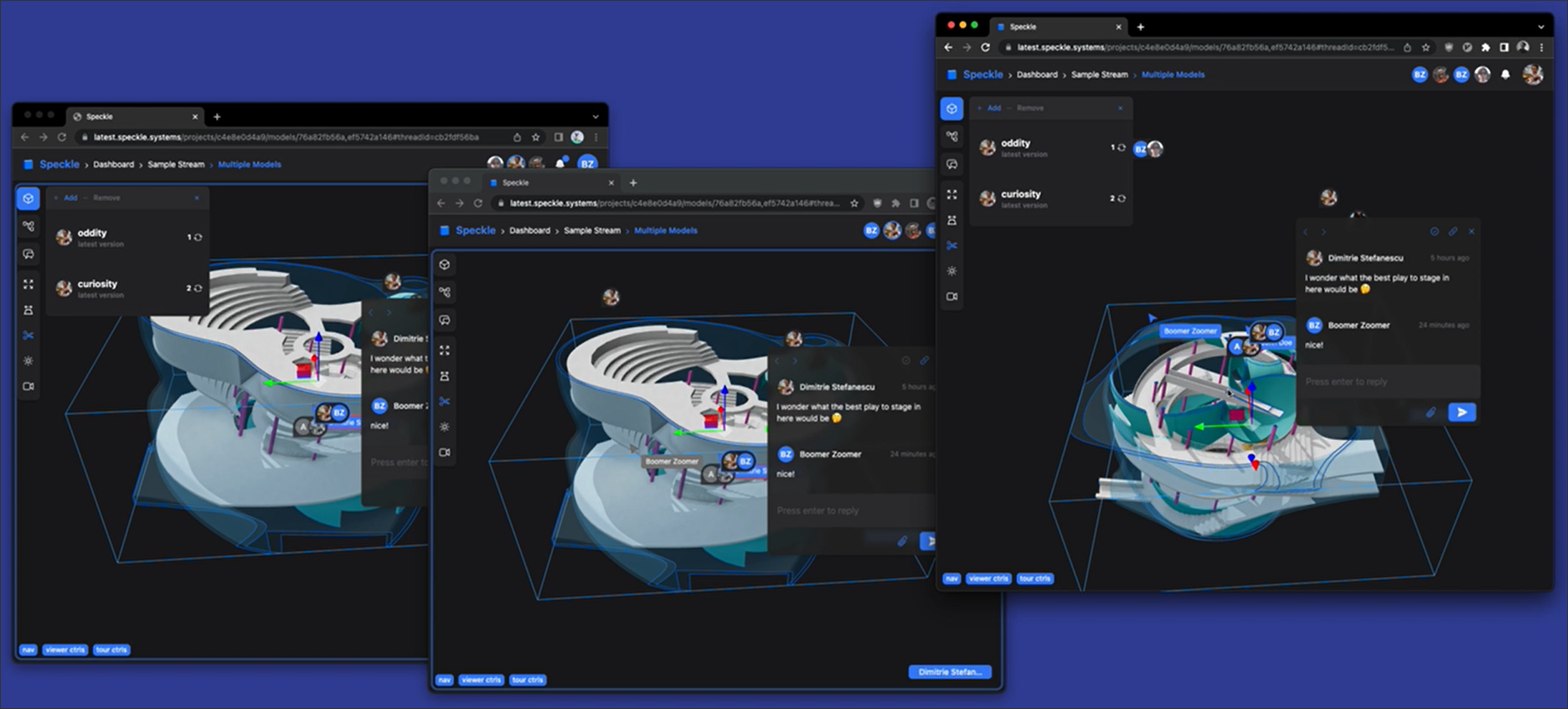
Task: Open scene explorer icon in middle window sidebar
Action: [445, 292]
